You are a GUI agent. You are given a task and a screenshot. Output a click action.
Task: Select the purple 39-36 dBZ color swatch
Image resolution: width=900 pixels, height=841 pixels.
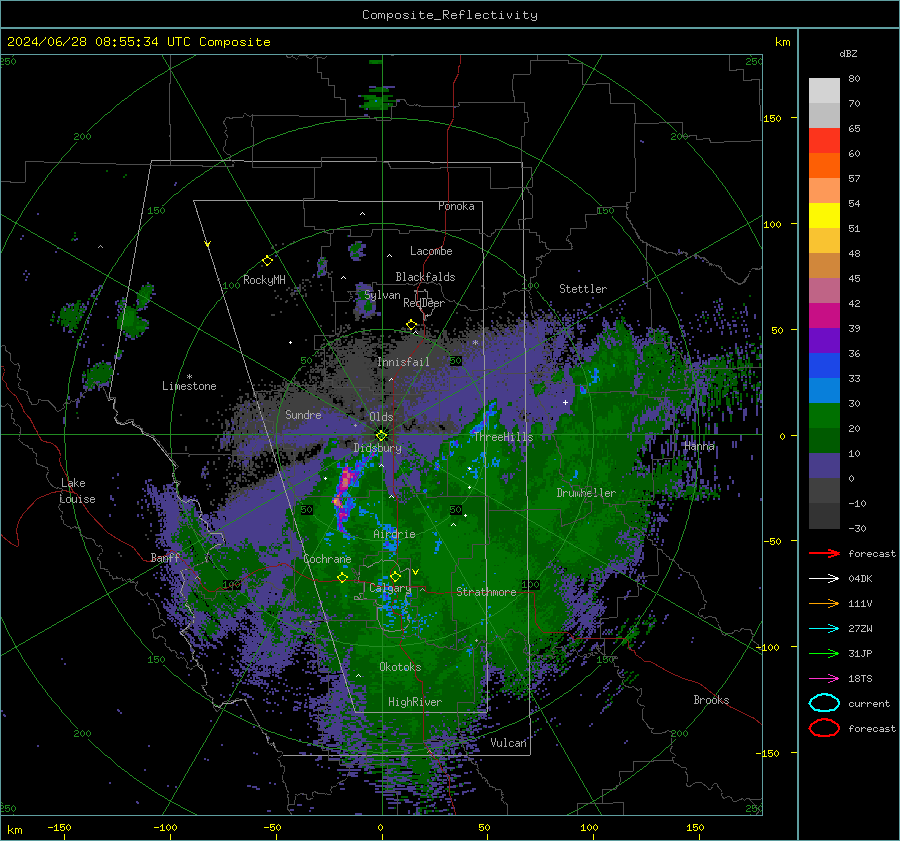click(824, 340)
